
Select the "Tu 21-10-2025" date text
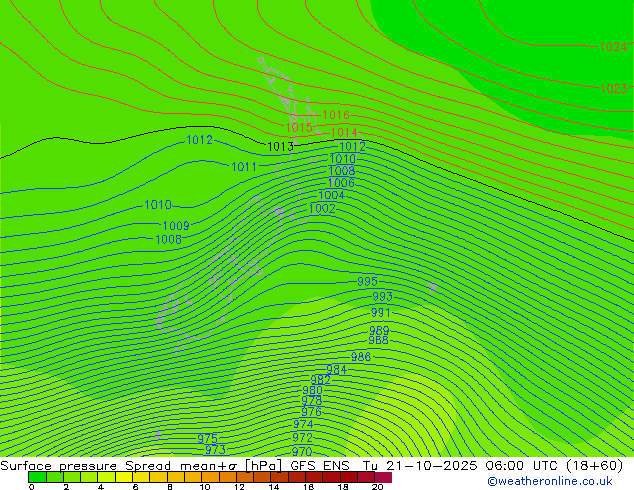pyautogui.click(x=420, y=466)
